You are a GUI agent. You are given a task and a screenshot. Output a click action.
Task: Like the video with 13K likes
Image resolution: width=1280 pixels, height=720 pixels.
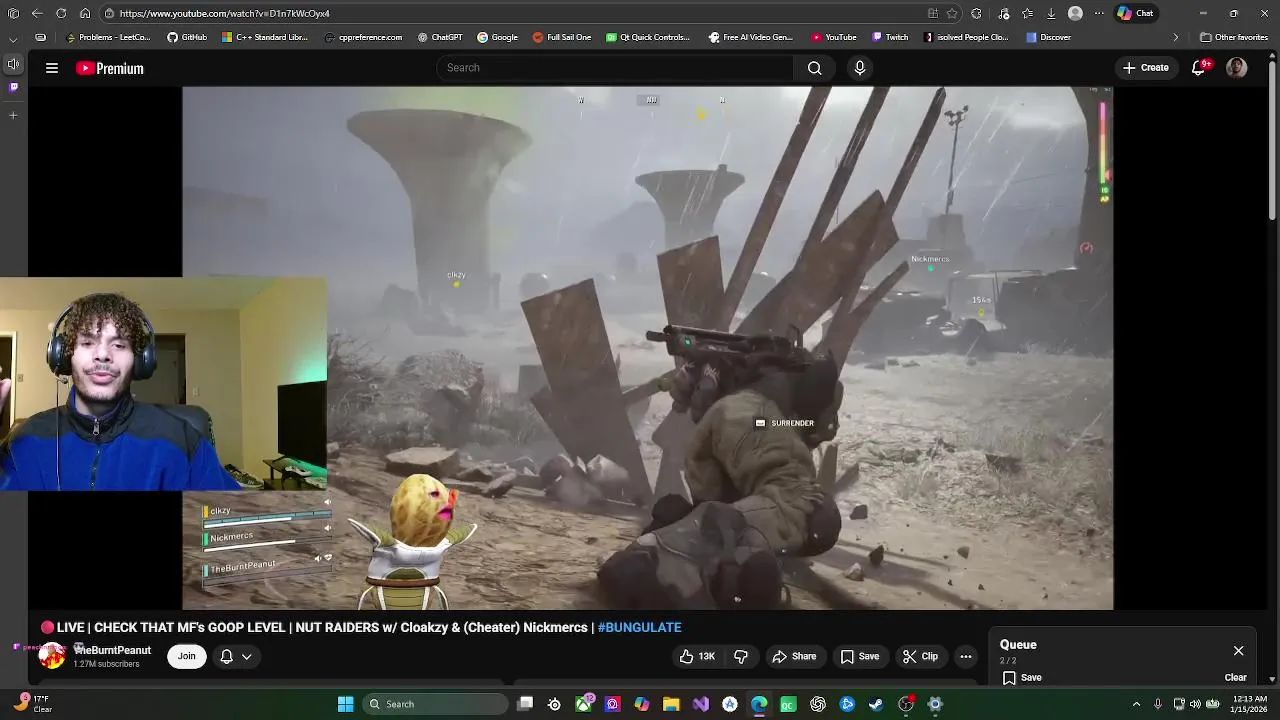coord(697,656)
